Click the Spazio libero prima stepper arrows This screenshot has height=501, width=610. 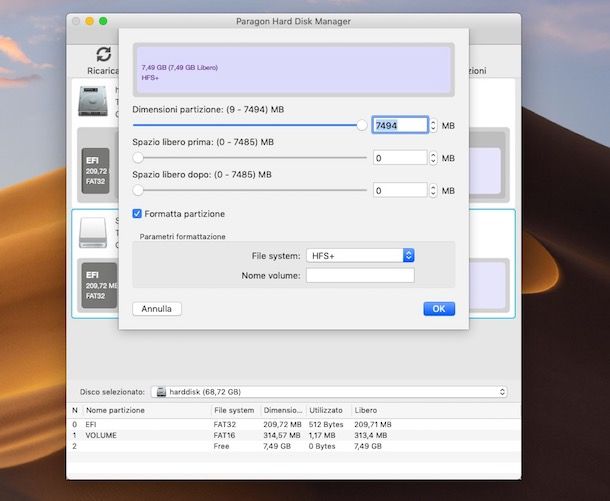[x=433, y=158]
